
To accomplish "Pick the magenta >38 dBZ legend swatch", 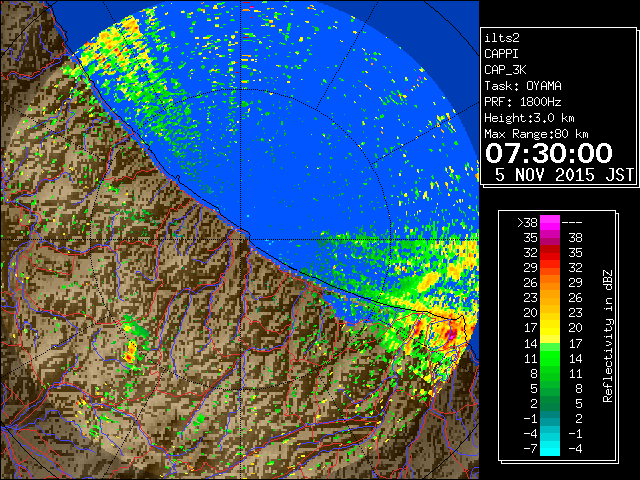I will tap(550, 223).
